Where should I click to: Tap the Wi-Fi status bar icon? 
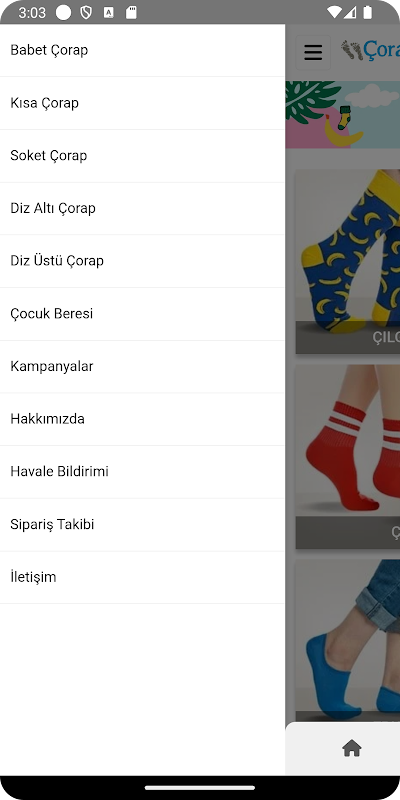334,12
